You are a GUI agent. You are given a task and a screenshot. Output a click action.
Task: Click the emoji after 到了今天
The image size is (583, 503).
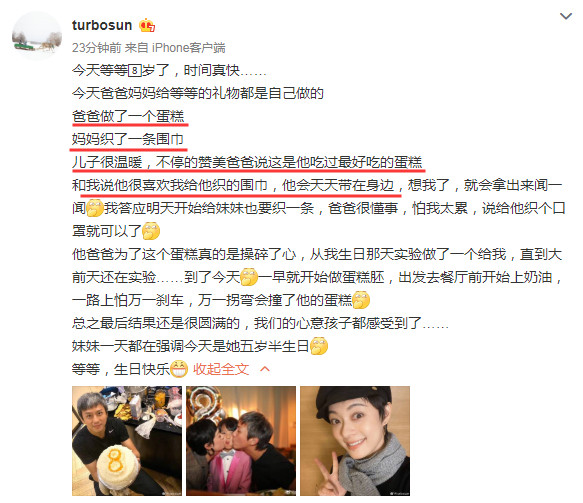pyautogui.click(x=249, y=277)
